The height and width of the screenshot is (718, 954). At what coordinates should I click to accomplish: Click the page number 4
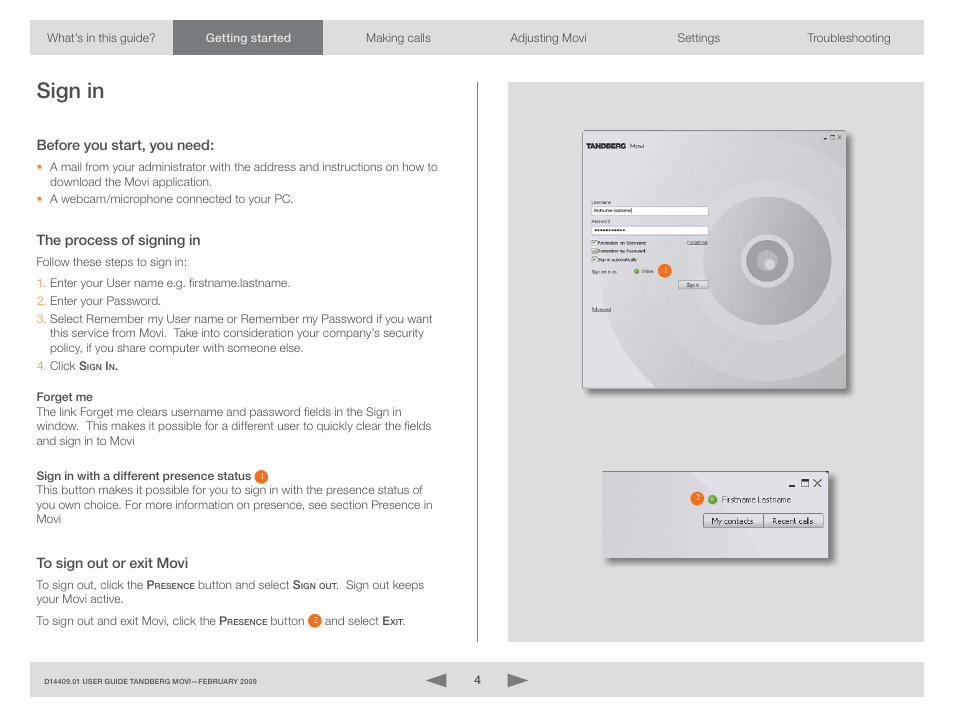point(478,680)
